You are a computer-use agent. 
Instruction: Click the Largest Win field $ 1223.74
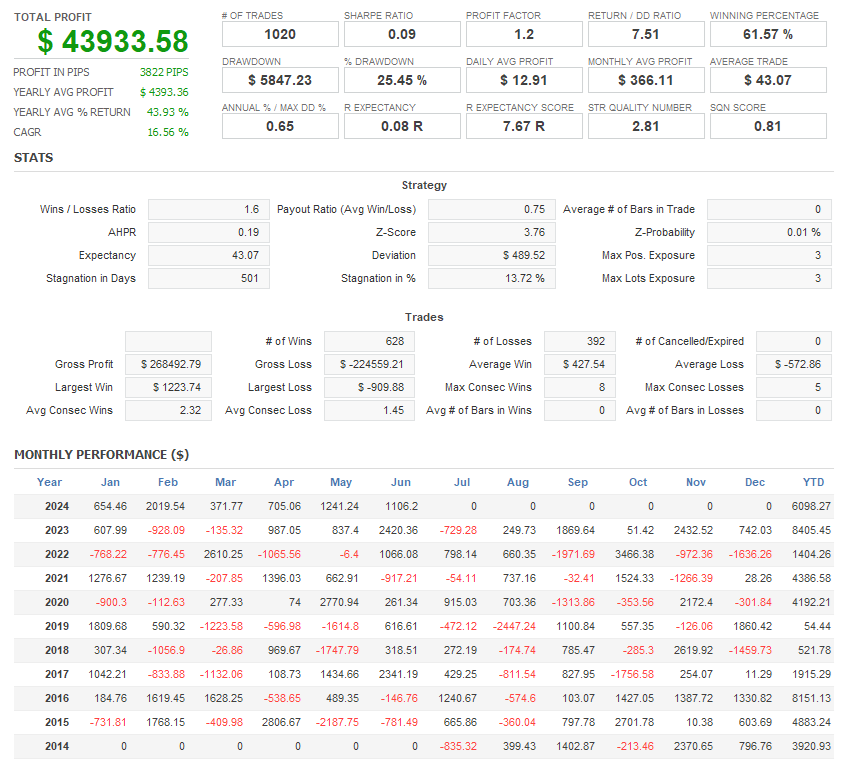pyautogui.click(x=168, y=387)
